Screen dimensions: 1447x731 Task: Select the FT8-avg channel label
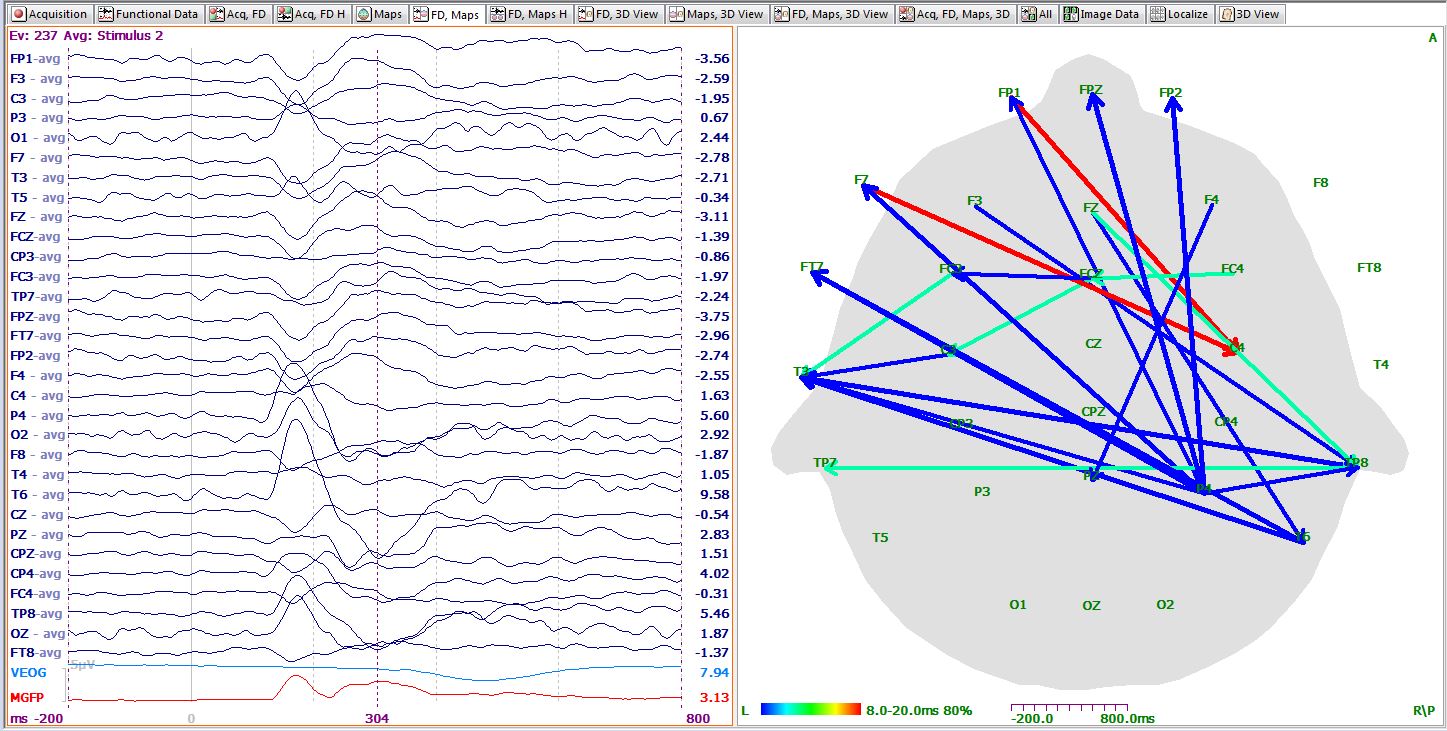pos(35,653)
